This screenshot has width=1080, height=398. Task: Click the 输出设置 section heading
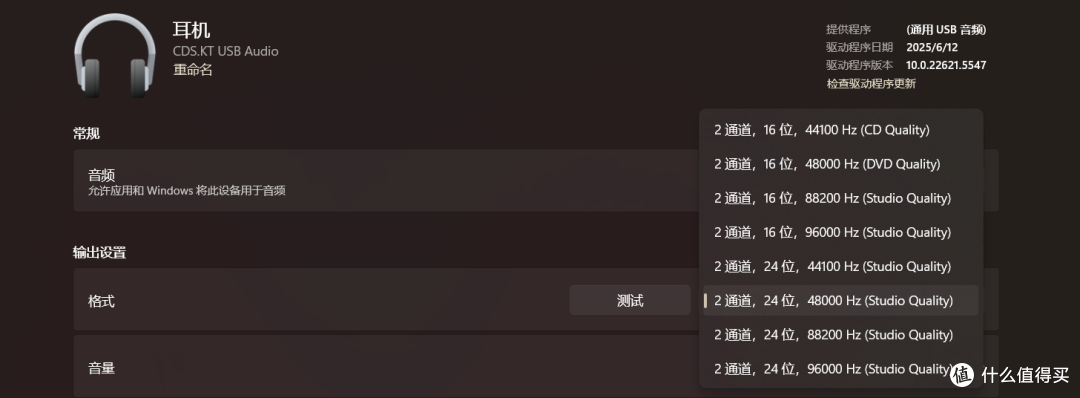99,253
